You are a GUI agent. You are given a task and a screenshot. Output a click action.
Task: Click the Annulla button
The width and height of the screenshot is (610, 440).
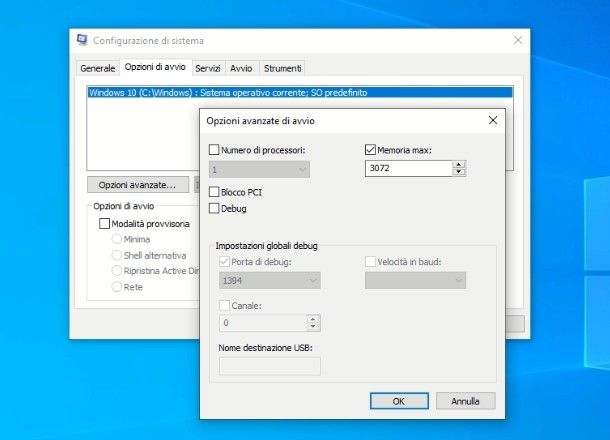(x=466, y=401)
